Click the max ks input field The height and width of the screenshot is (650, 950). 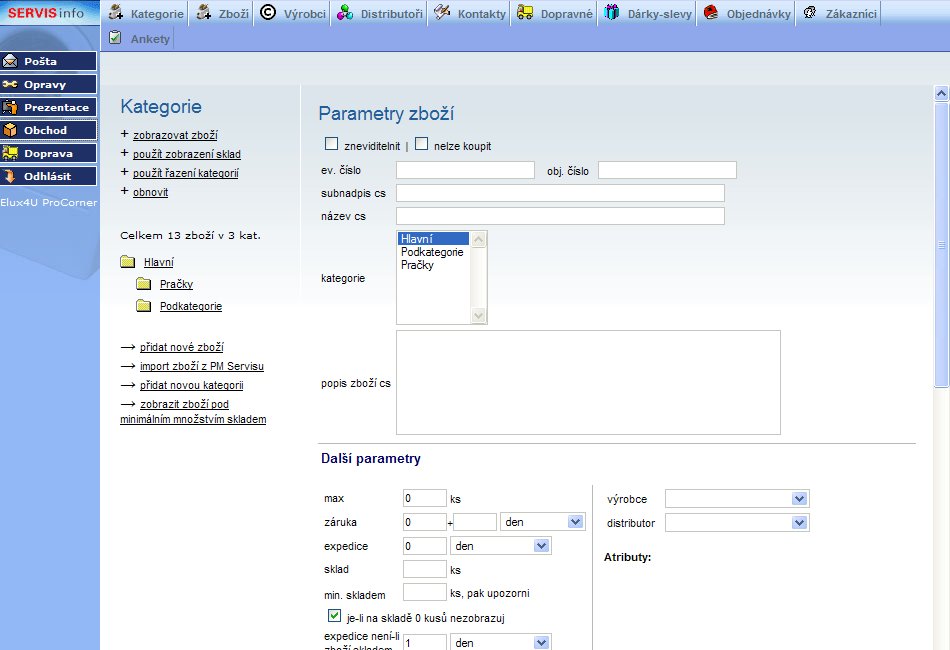tap(425, 498)
